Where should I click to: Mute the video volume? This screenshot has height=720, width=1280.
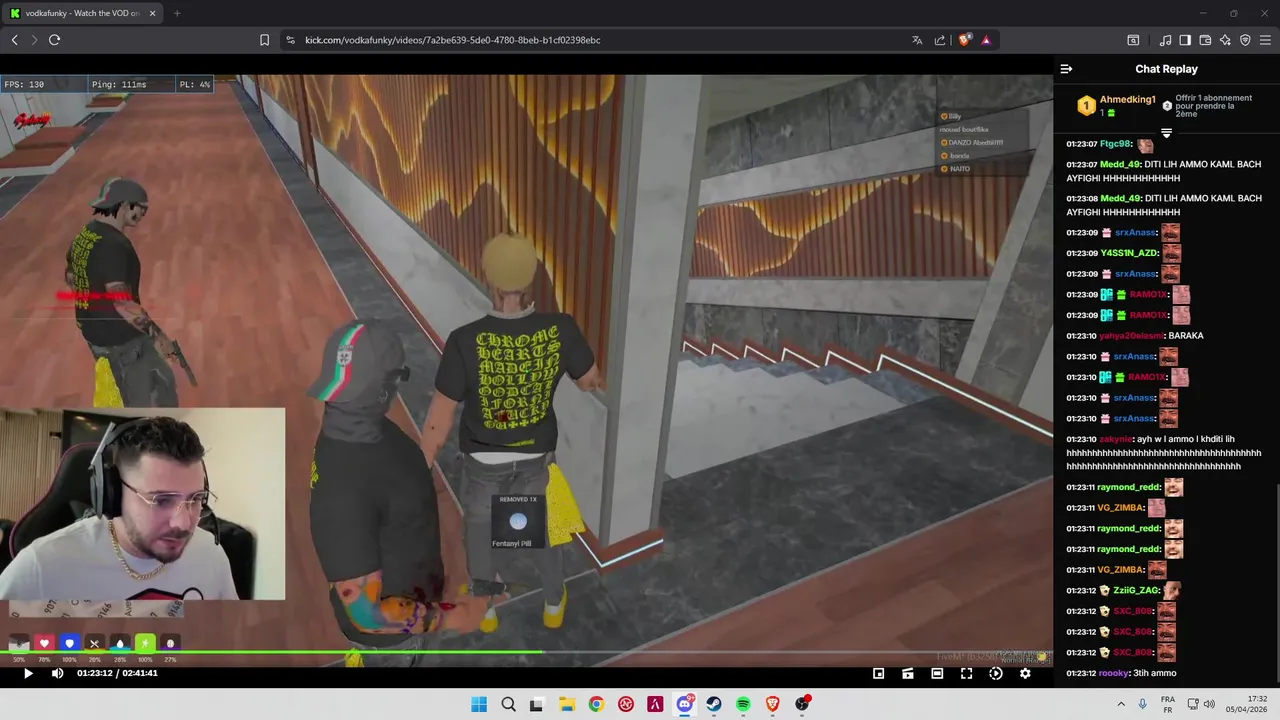[57, 673]
